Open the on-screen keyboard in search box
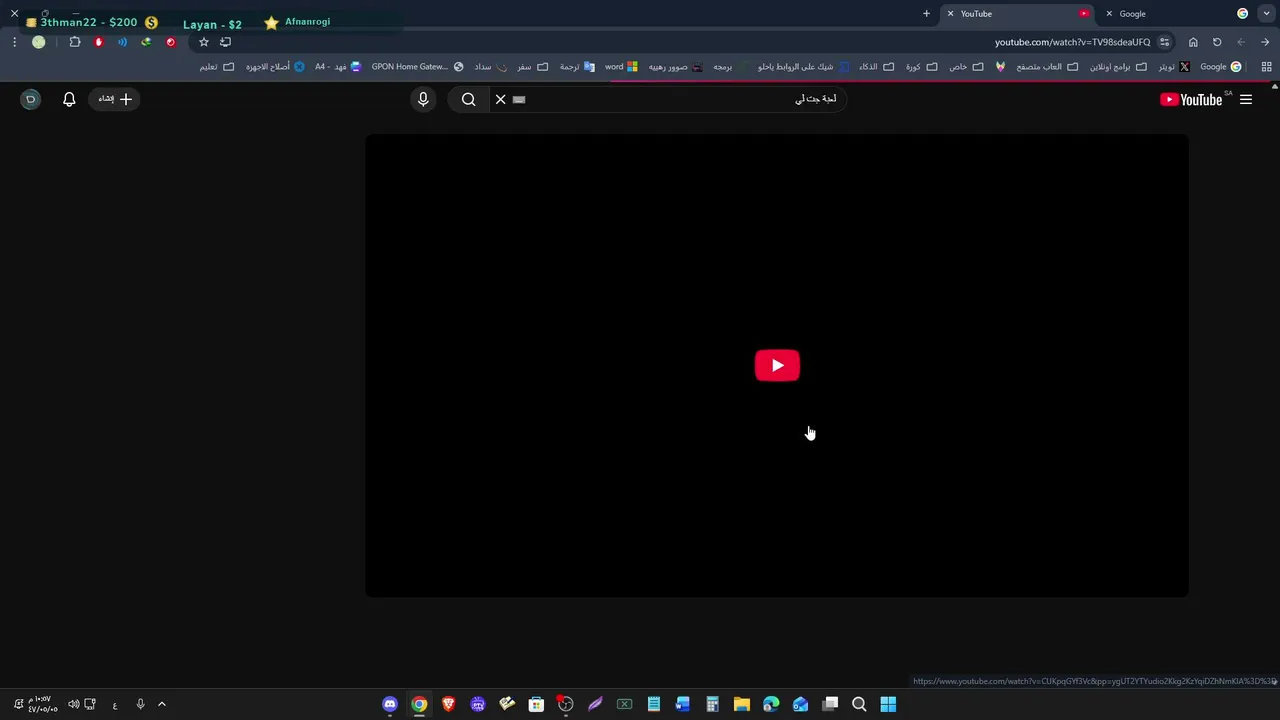1280x720 pixels. pos(519,99)
